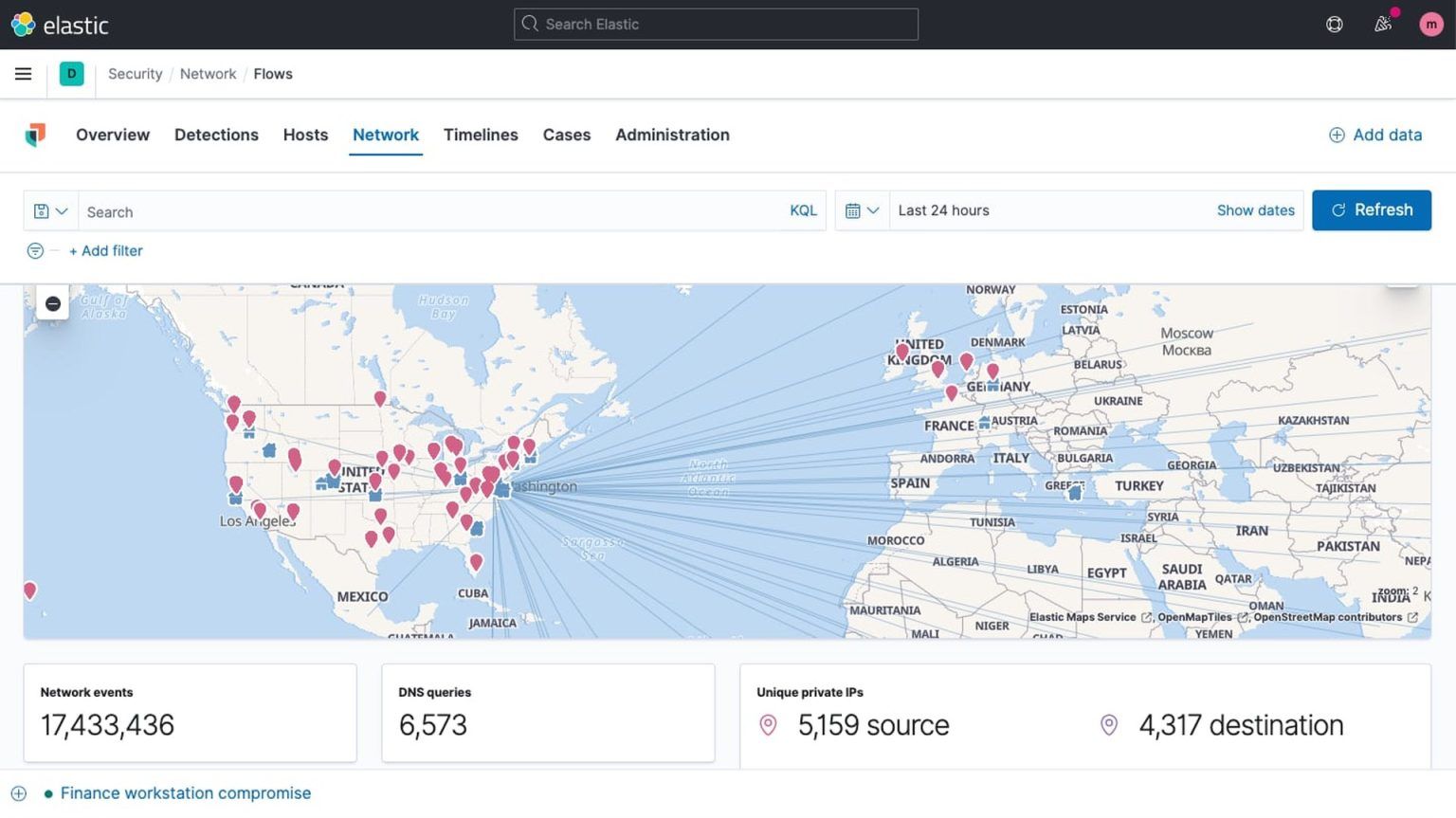Open the filter options icon beside Add filter
This screenshot has height=818, width=1456.
click(35, 250)
